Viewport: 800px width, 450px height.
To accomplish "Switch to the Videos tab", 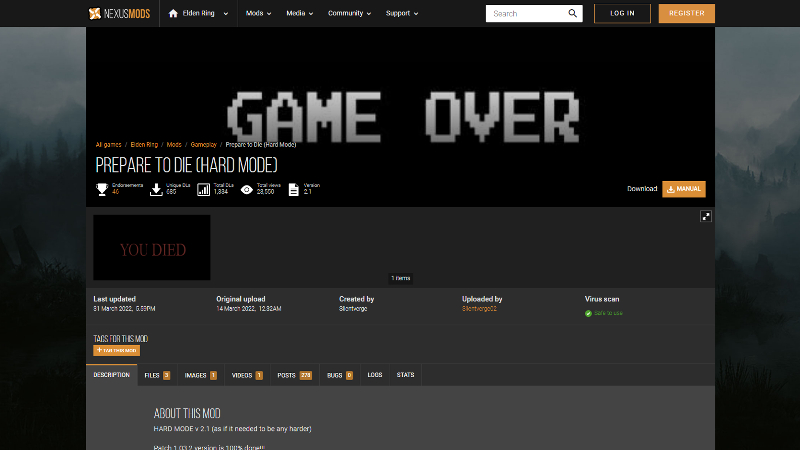I will 247,375.
